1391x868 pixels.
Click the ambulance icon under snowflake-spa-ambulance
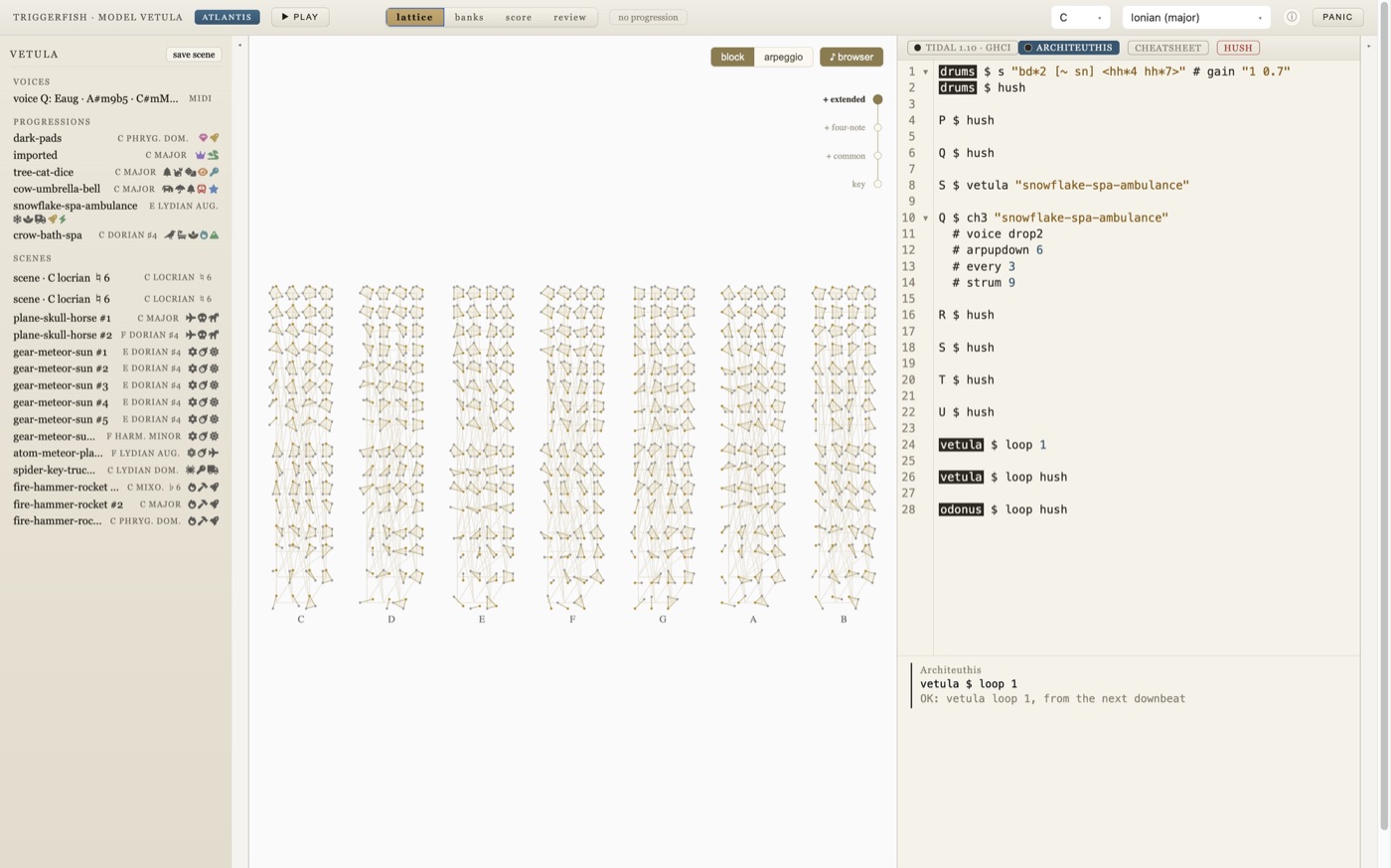coord(40,219)
